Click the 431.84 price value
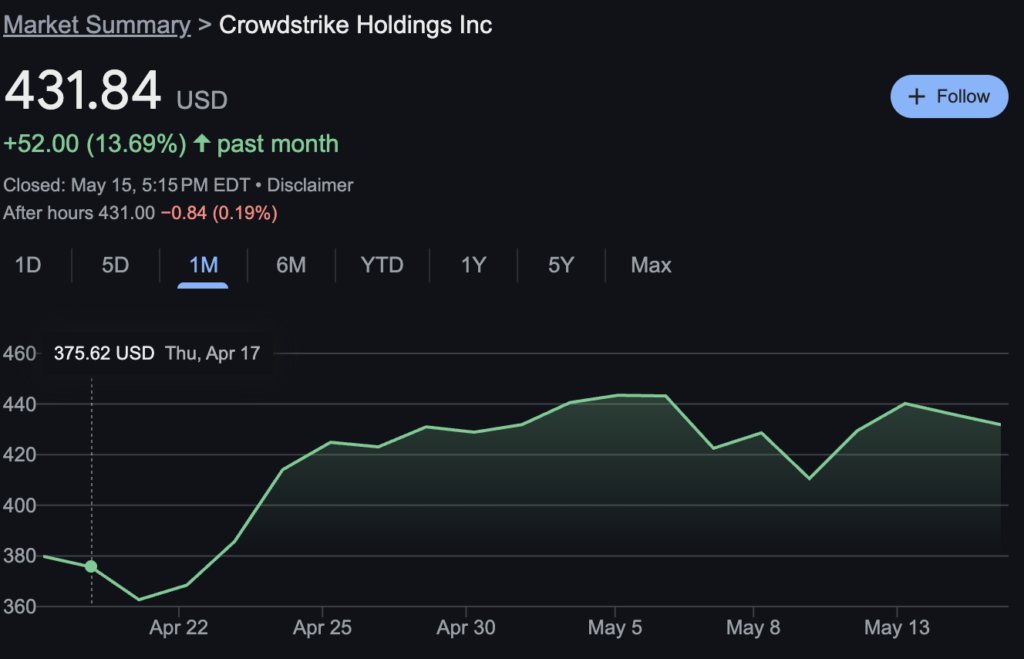The image size is (1024, 659). [x=82, y=90]
